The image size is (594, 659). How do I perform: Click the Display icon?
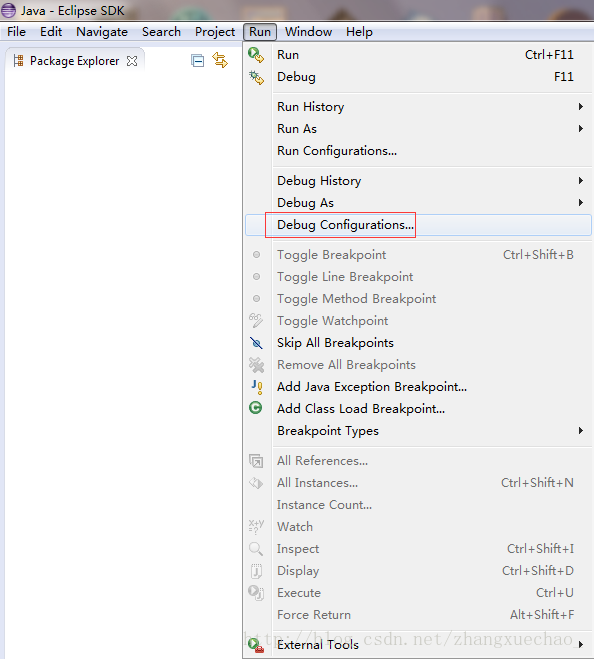(256, 571)
